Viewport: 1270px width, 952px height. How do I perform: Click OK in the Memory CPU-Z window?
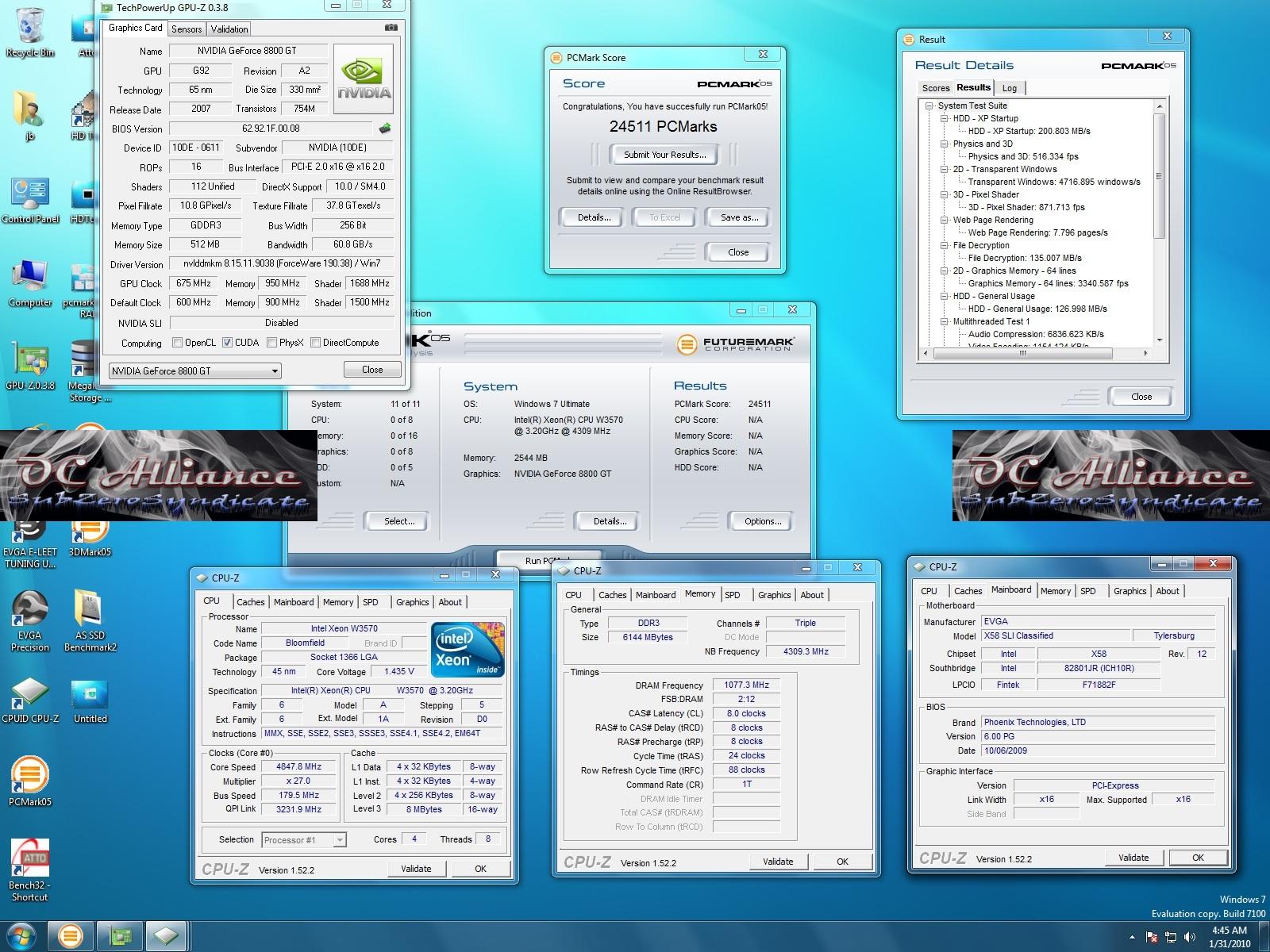click(x=842, y=862)
